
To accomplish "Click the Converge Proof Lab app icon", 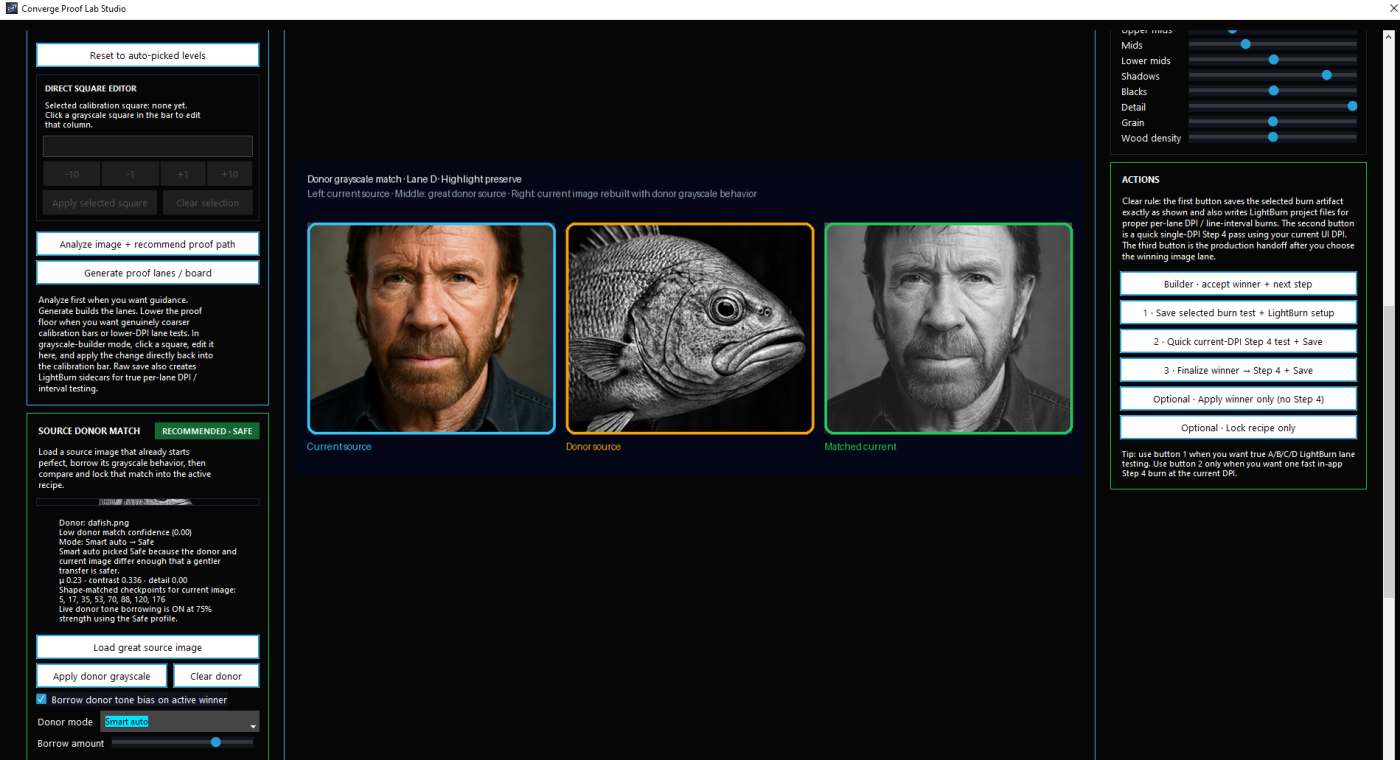I will point(11,9).
